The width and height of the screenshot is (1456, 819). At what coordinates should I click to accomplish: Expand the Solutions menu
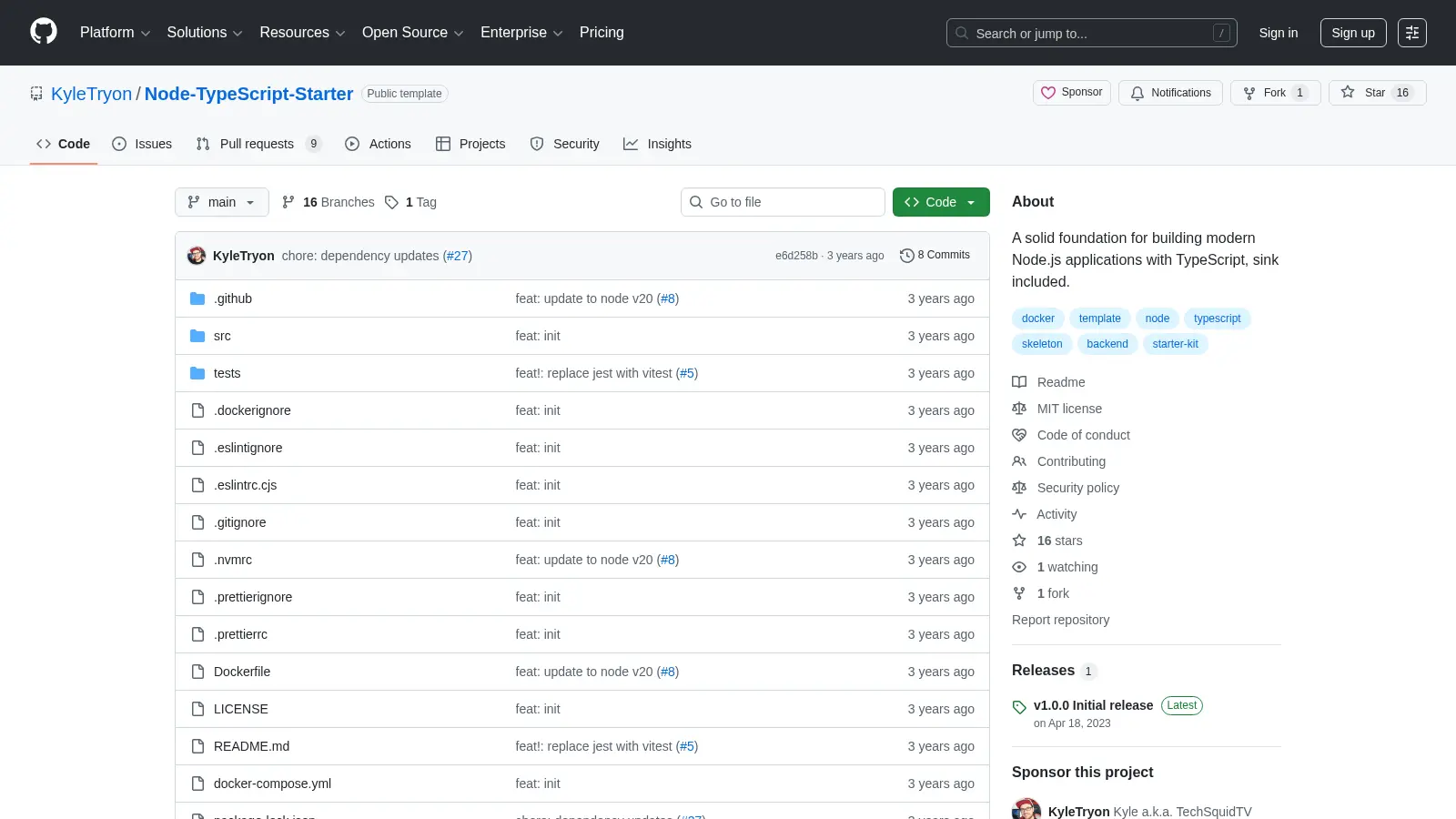pos(205,33)
